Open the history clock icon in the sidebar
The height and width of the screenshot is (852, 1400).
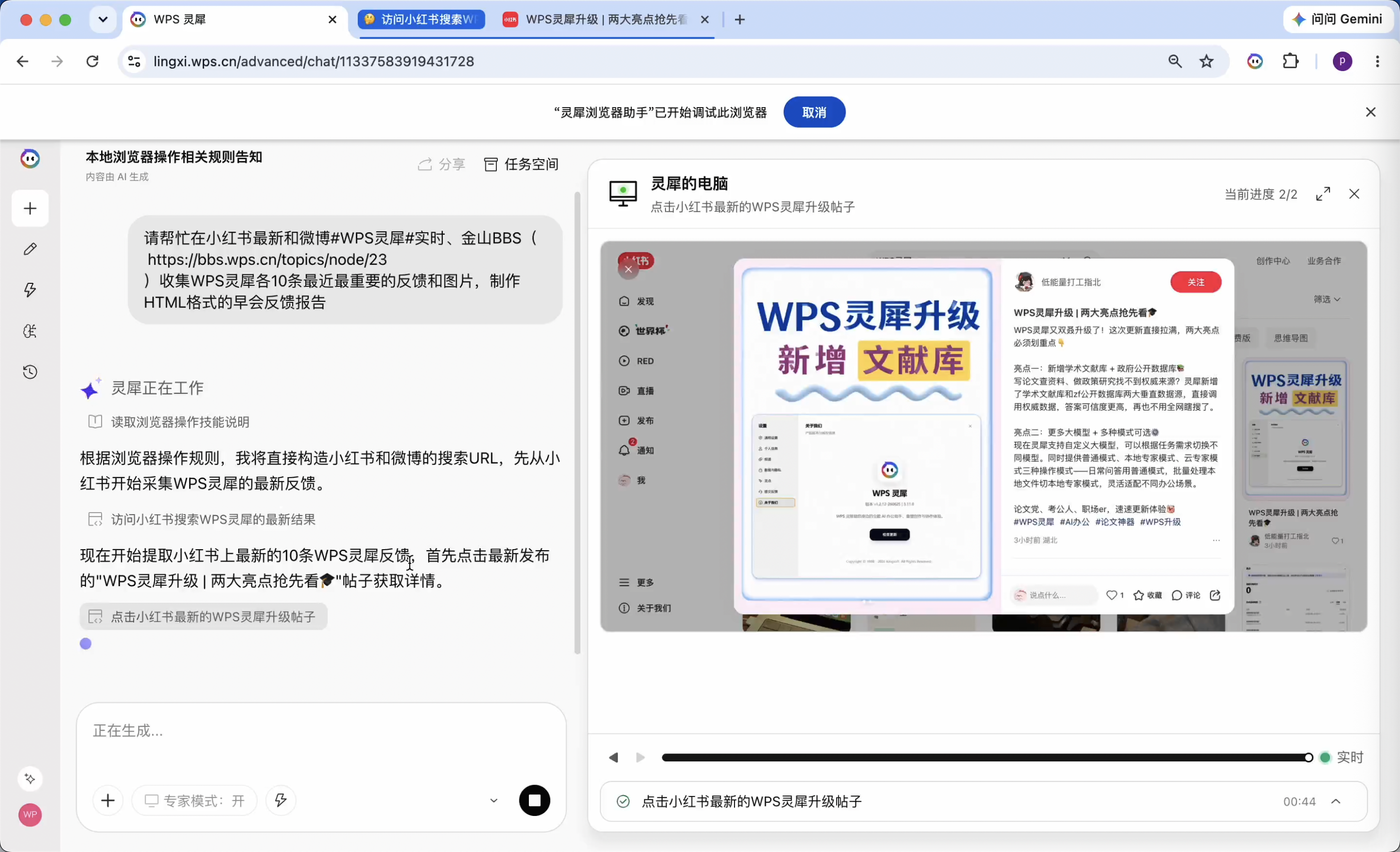click(30, 372)
